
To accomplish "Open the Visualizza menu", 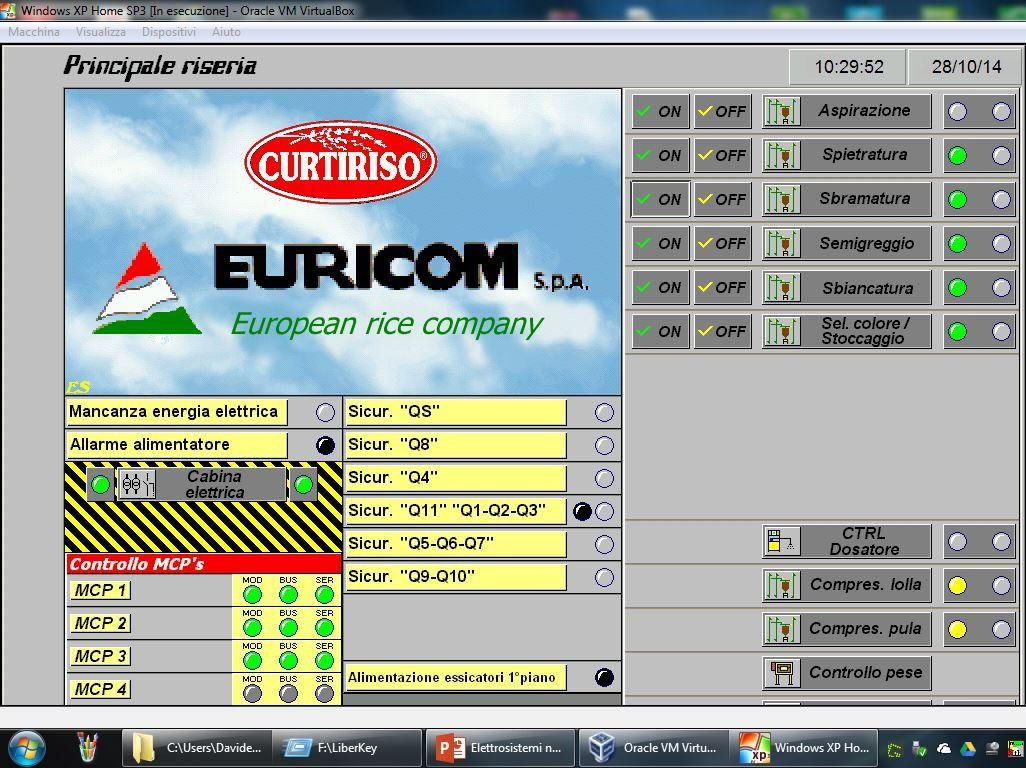I will 101,31.
